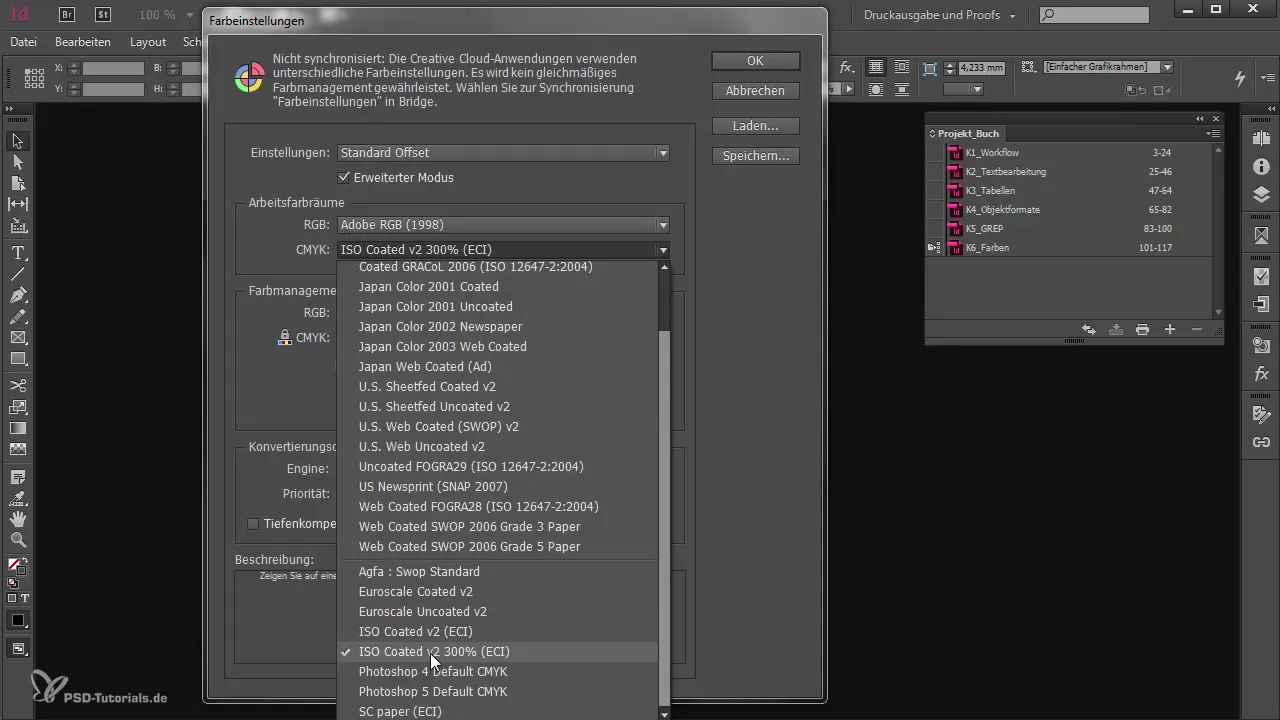This screenshot has width=1280, height=720.
Task: Set K1_Workflow as style source
Action: [935, 153]
